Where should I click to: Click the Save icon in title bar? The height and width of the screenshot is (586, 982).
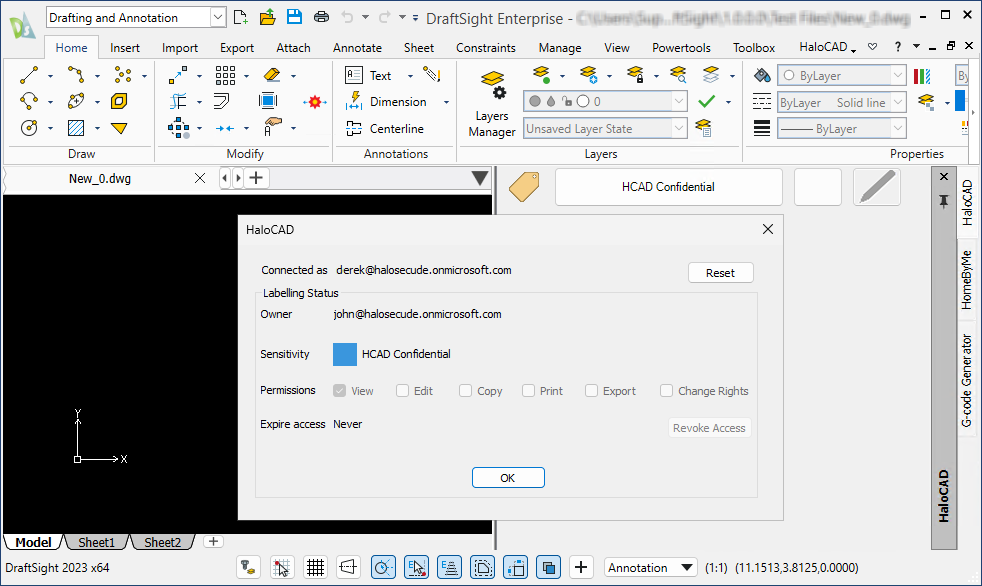click(294, 17)
